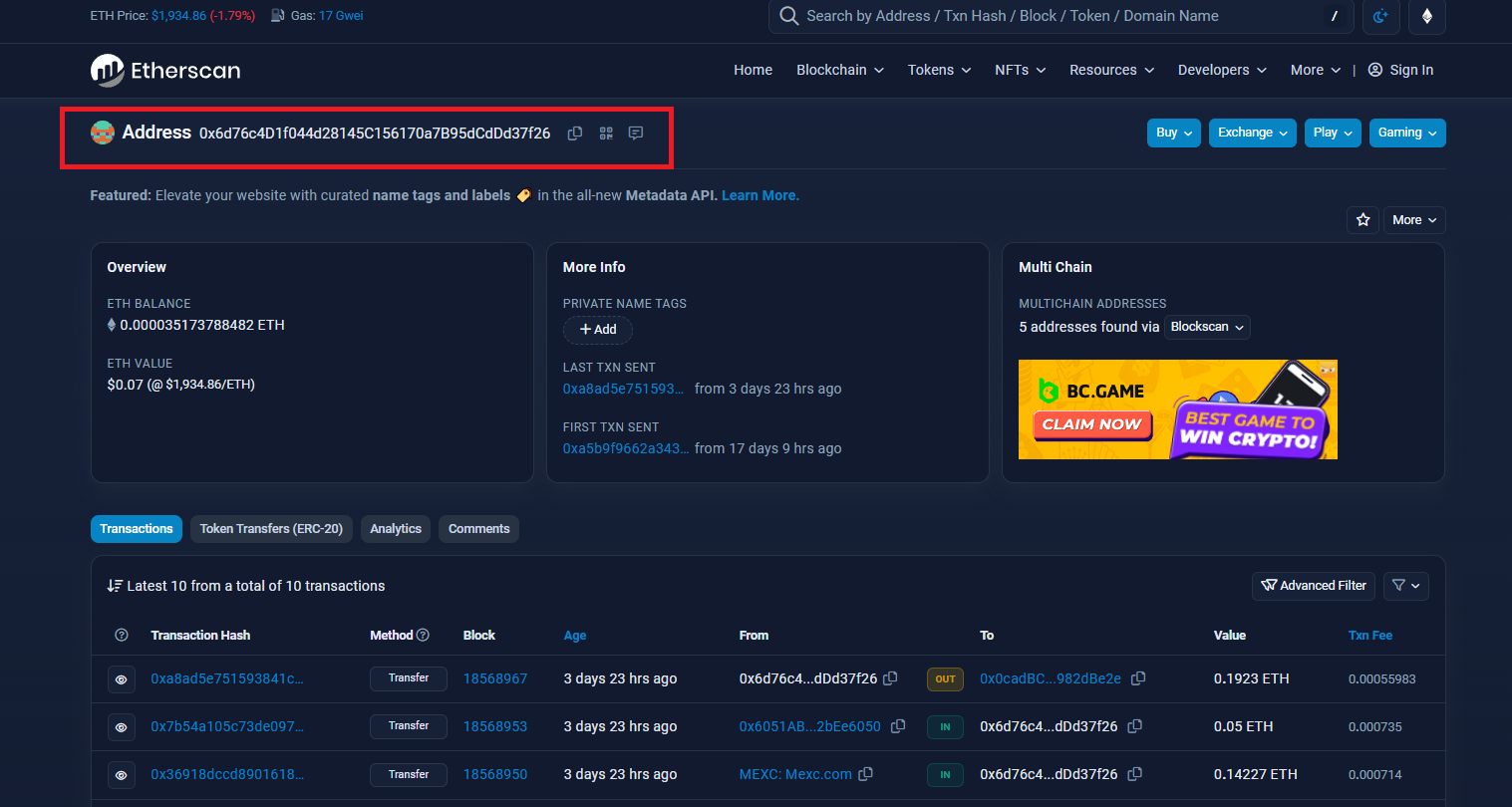Preview transaction 0x36918dccd8901618 eye icon
Screen dimensions: 1512x807
tap(122, 775)
